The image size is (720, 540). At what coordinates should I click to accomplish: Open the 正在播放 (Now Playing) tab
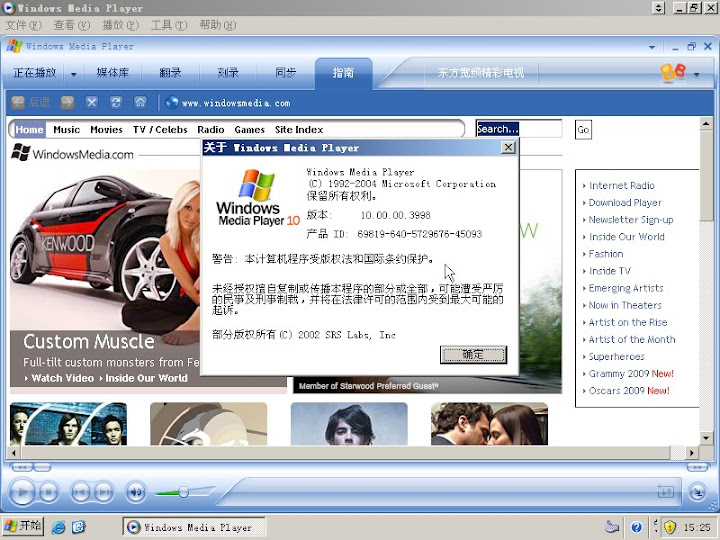tap(34, 73)
